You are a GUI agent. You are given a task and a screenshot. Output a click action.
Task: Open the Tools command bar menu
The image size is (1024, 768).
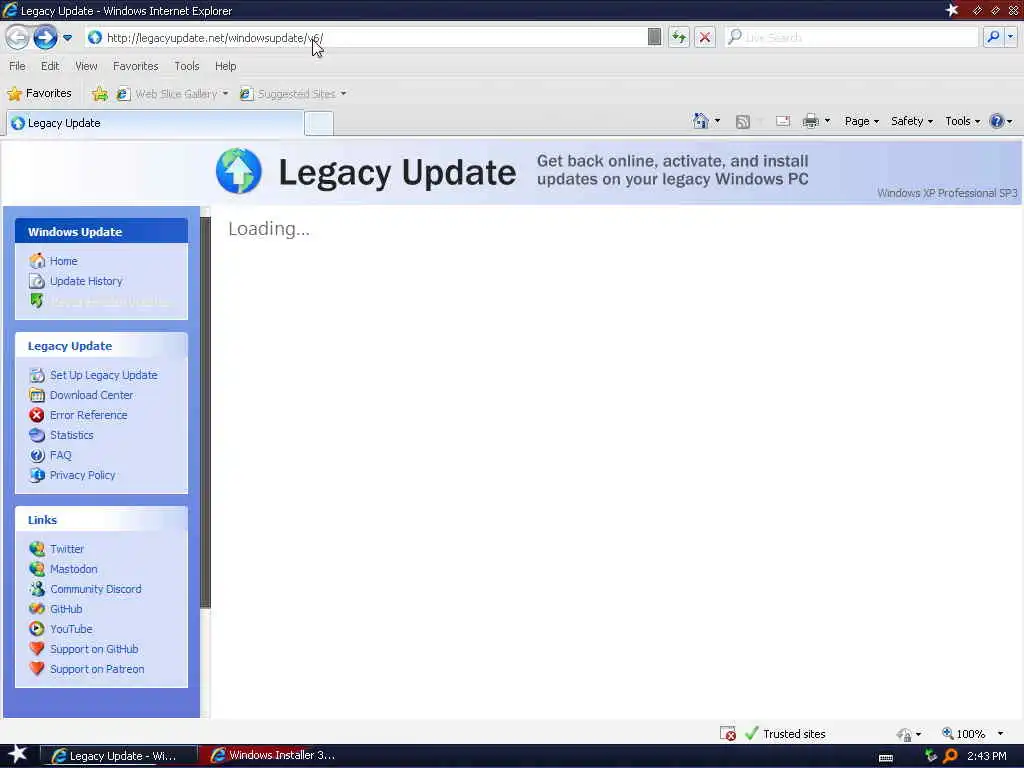coord(962,121)
